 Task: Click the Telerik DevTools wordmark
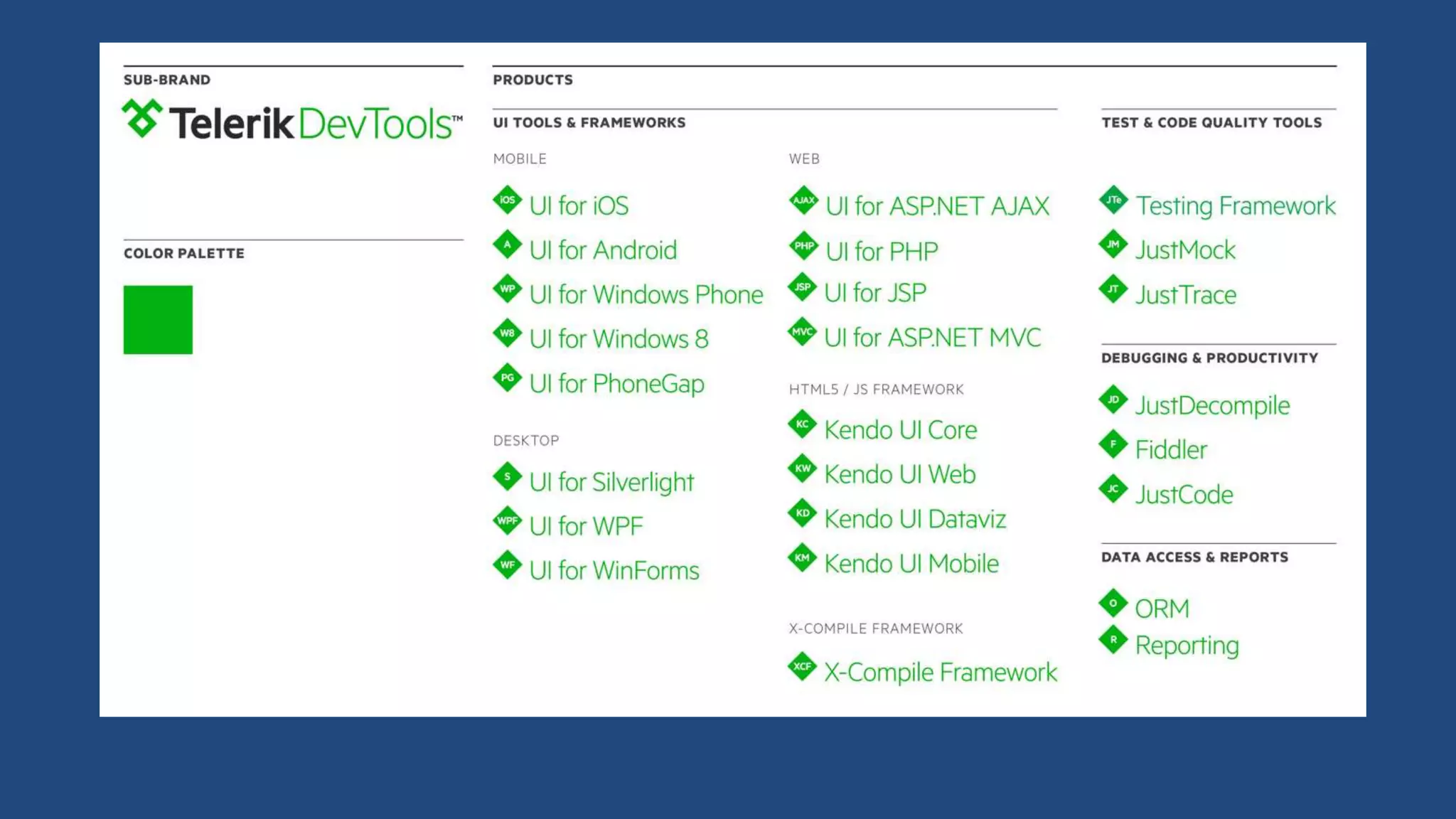click(x=316, y=124)
